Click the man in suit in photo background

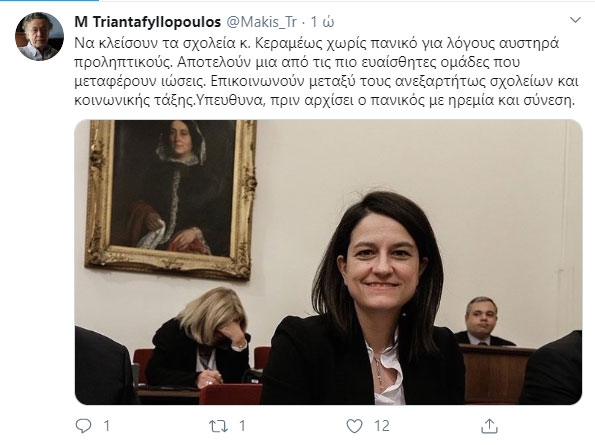pos(483,322)
